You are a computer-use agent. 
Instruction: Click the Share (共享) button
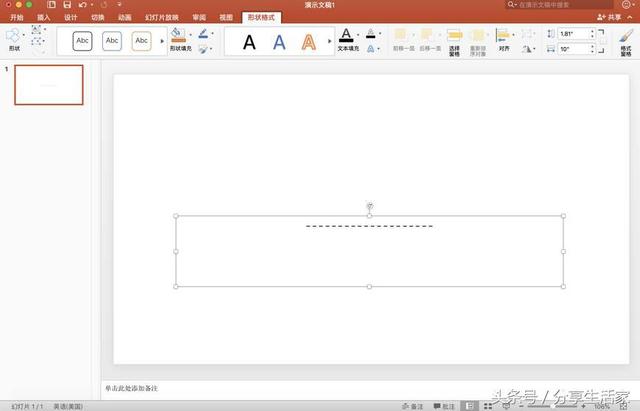(611, 18)
